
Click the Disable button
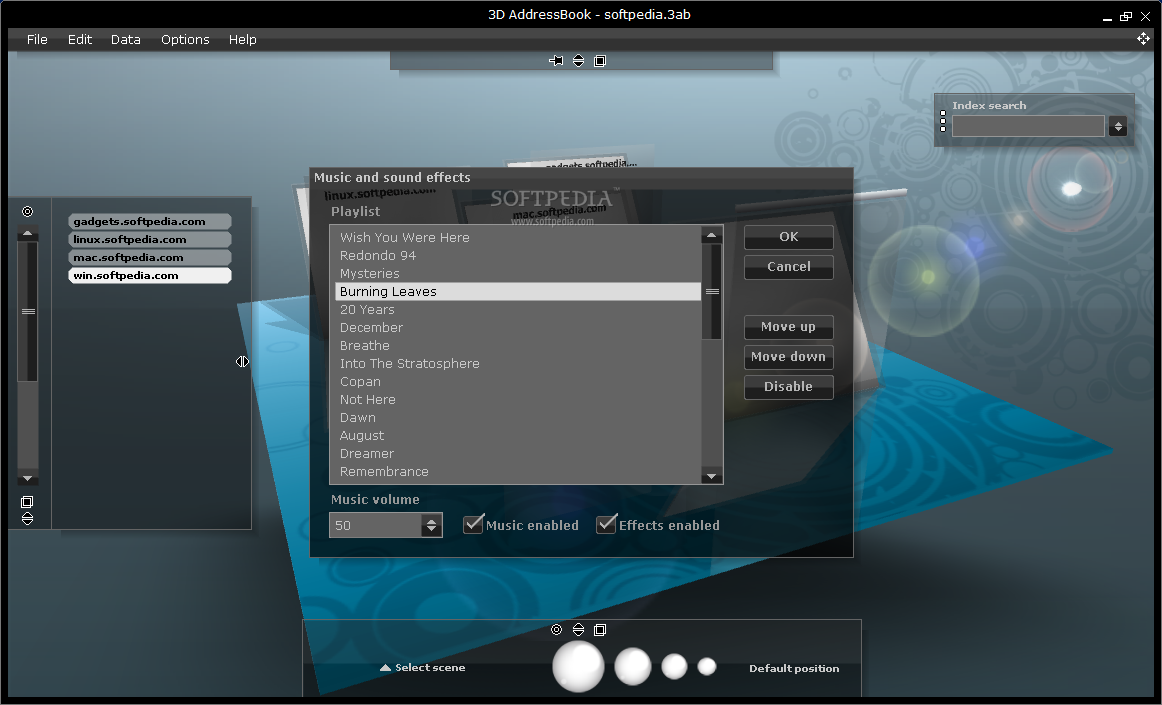click(788, 387)
